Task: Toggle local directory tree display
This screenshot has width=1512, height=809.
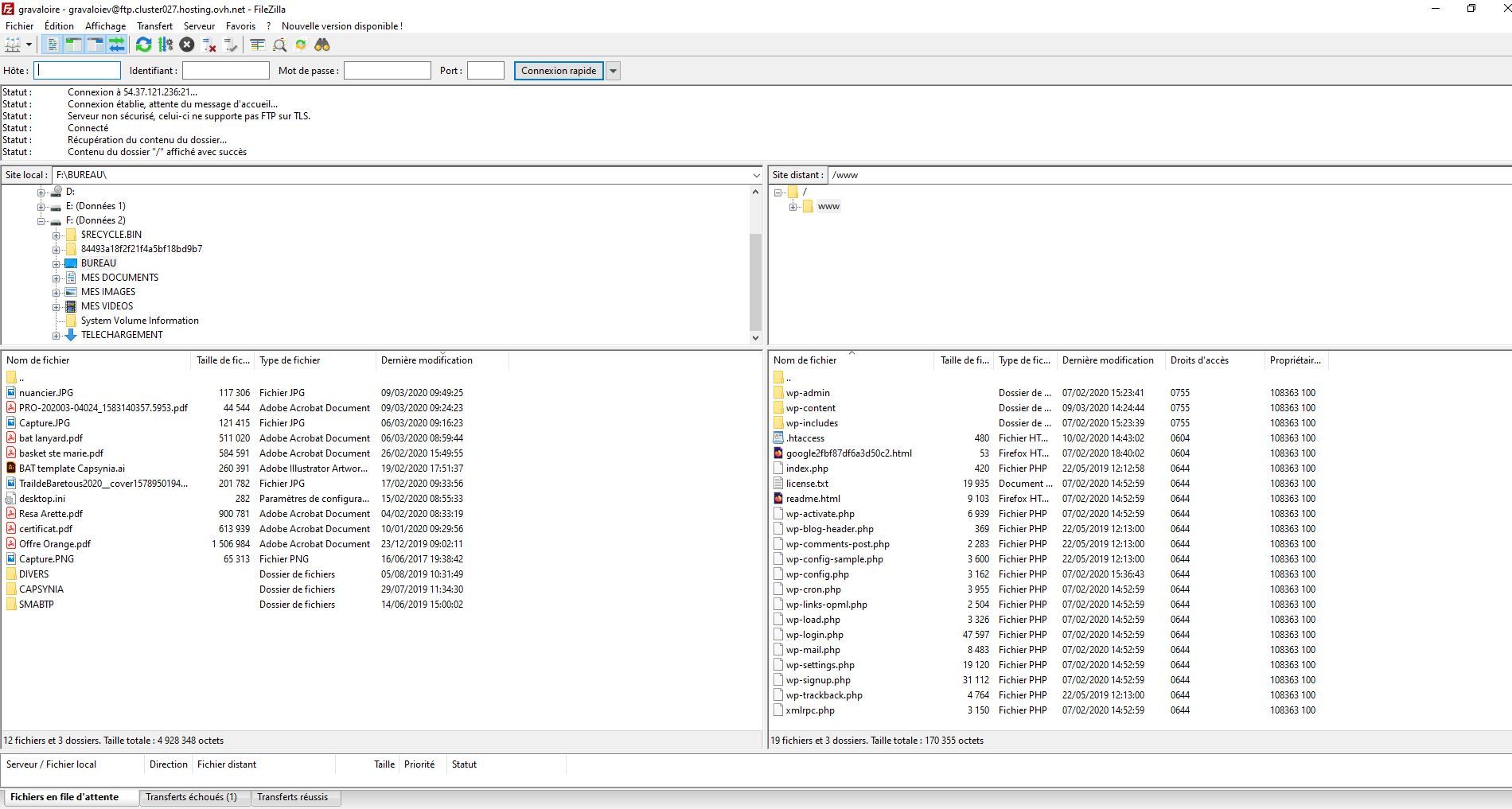Action: (x=73, y=45)
